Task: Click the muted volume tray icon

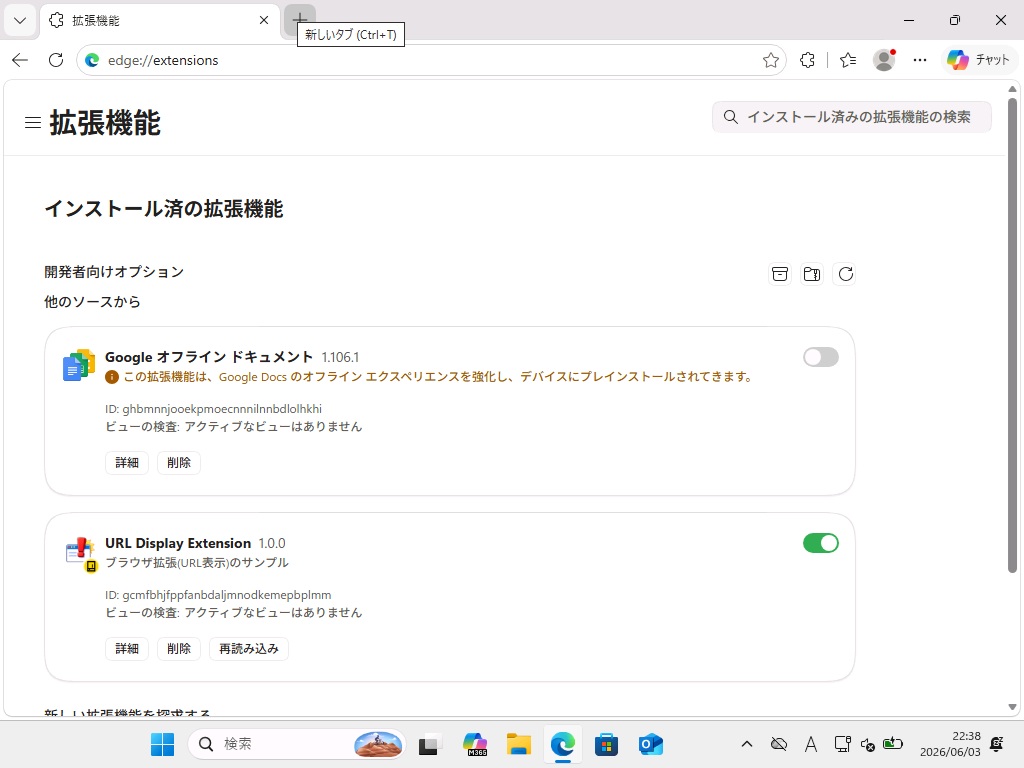Action: [x=868, y=744]
